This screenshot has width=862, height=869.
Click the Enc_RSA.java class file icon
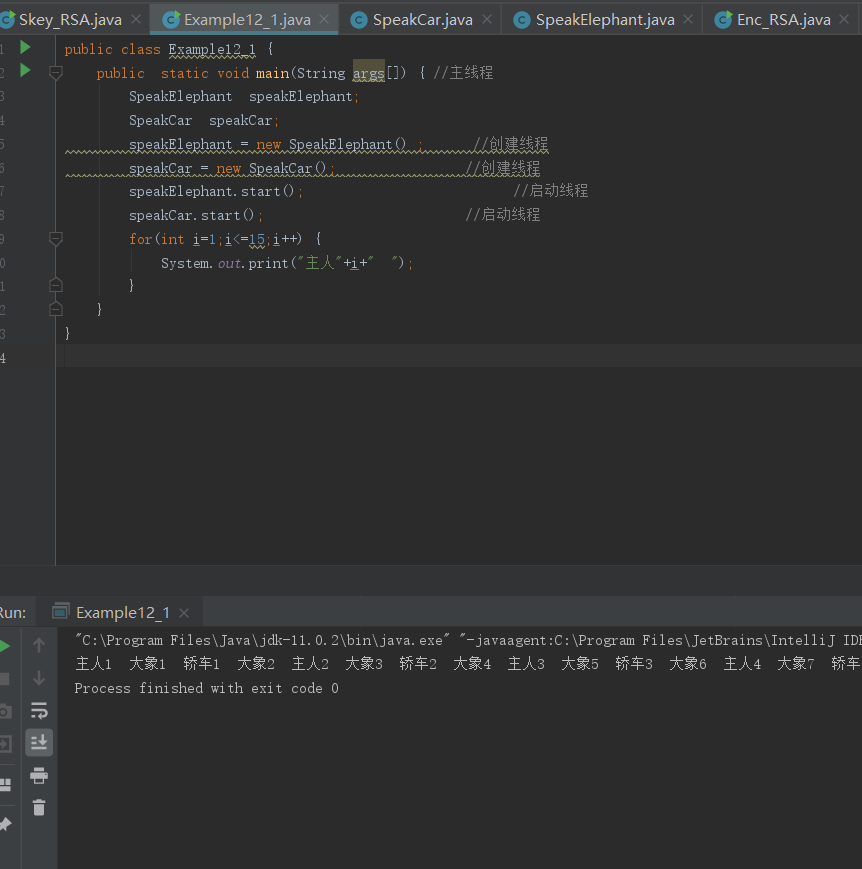pyautogui.click(x=723, y=20)
